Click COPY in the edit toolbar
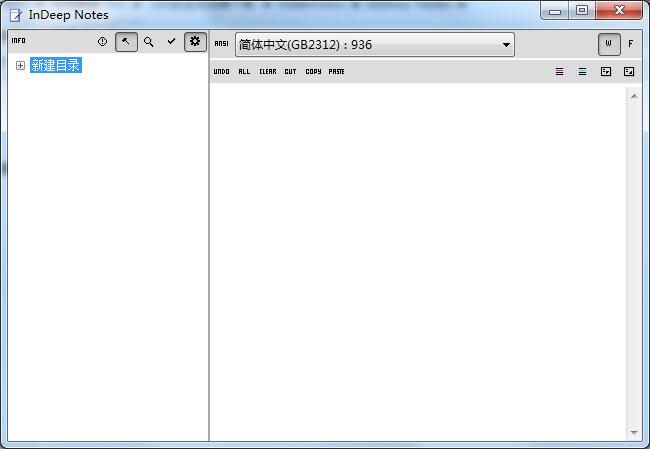This screenshot has width=650, height=449. (x=313, y=72)
